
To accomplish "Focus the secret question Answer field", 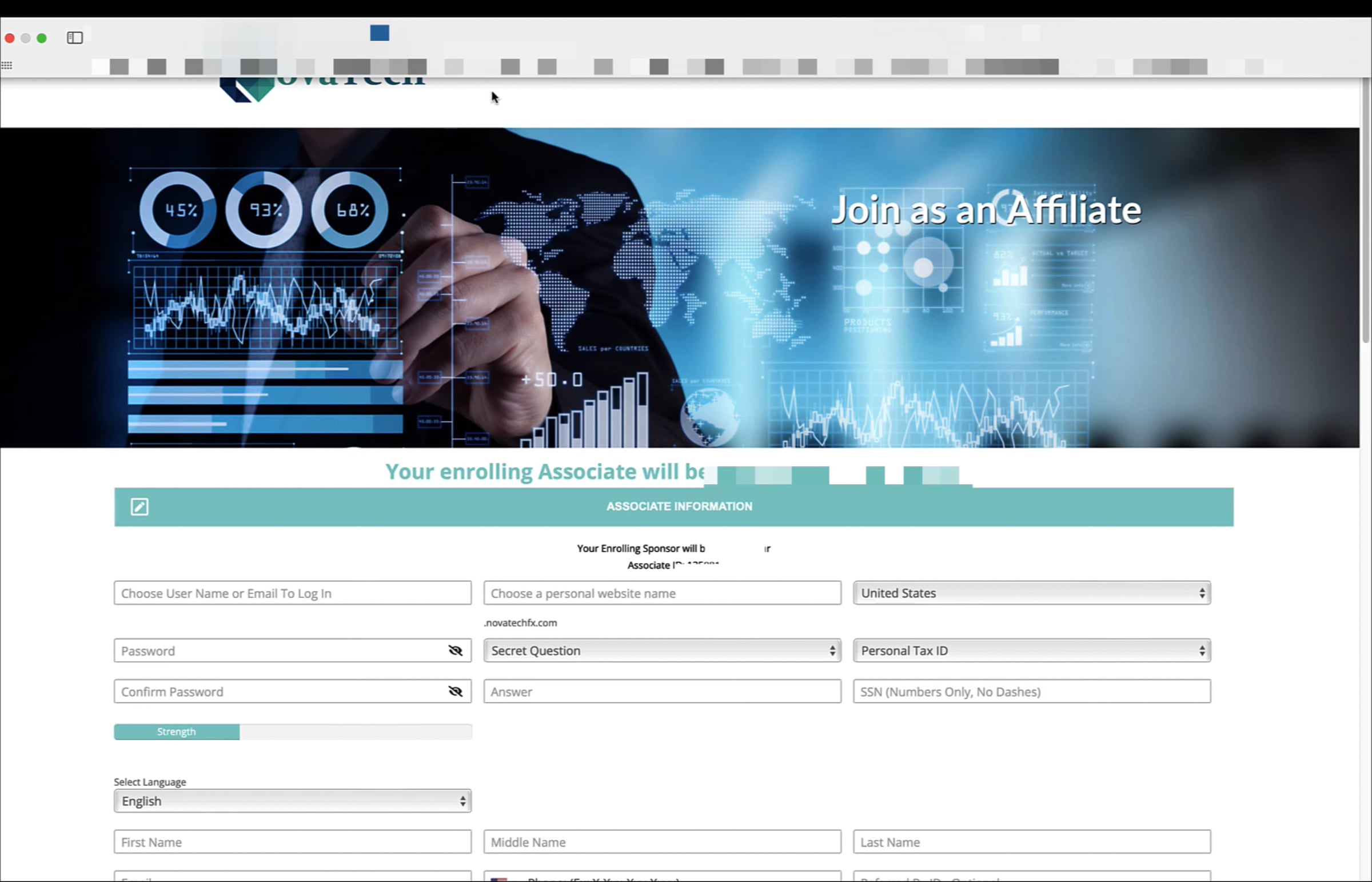I will pos(663,692).
